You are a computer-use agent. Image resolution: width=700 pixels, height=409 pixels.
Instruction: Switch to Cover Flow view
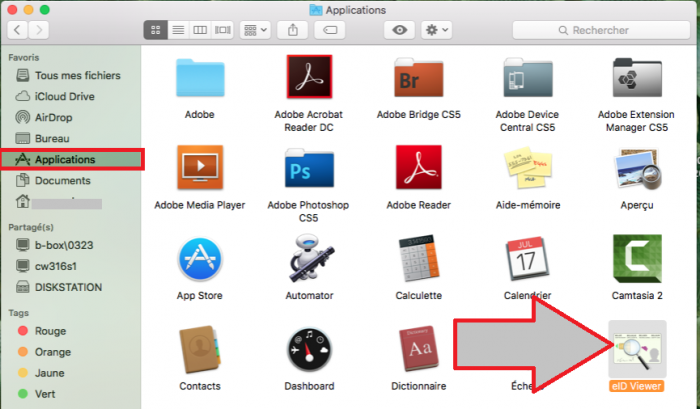click(x=222, y=30)
